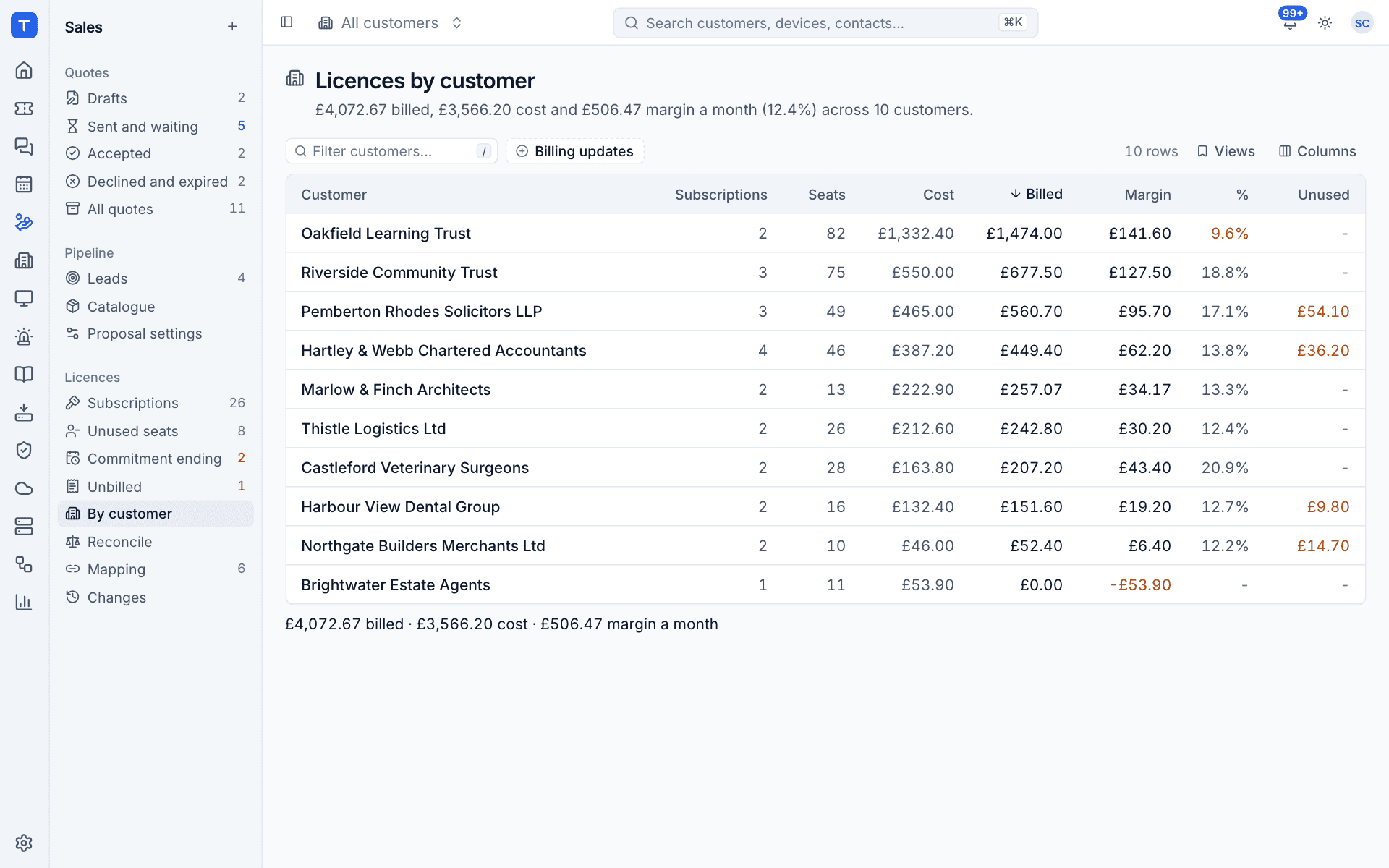
Task: Focus the Filter customers input
Action: [x=391, y=151]
